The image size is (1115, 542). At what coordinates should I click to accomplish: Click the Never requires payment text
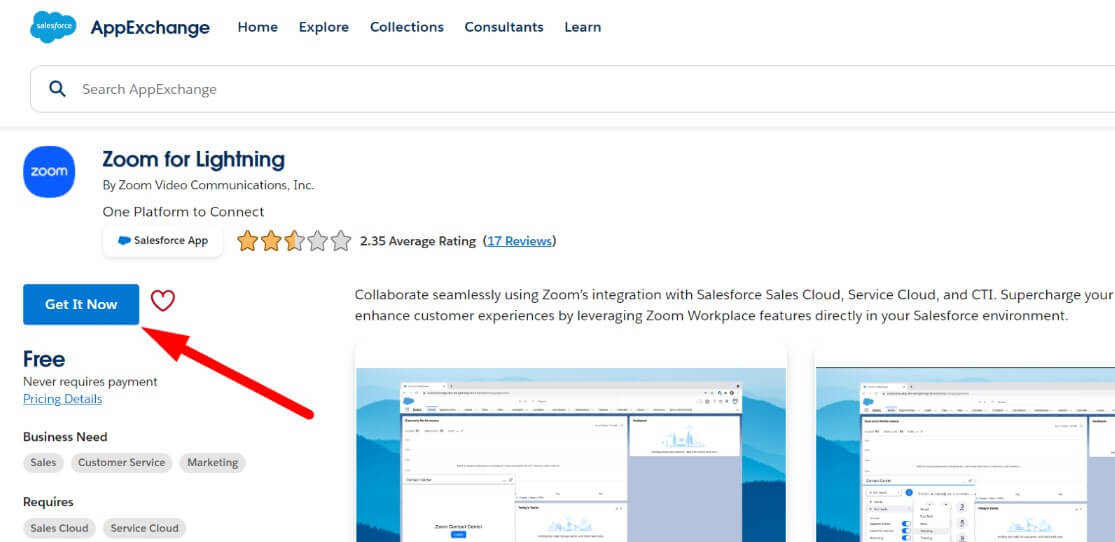pyautogui.click(x=90, y=382)
